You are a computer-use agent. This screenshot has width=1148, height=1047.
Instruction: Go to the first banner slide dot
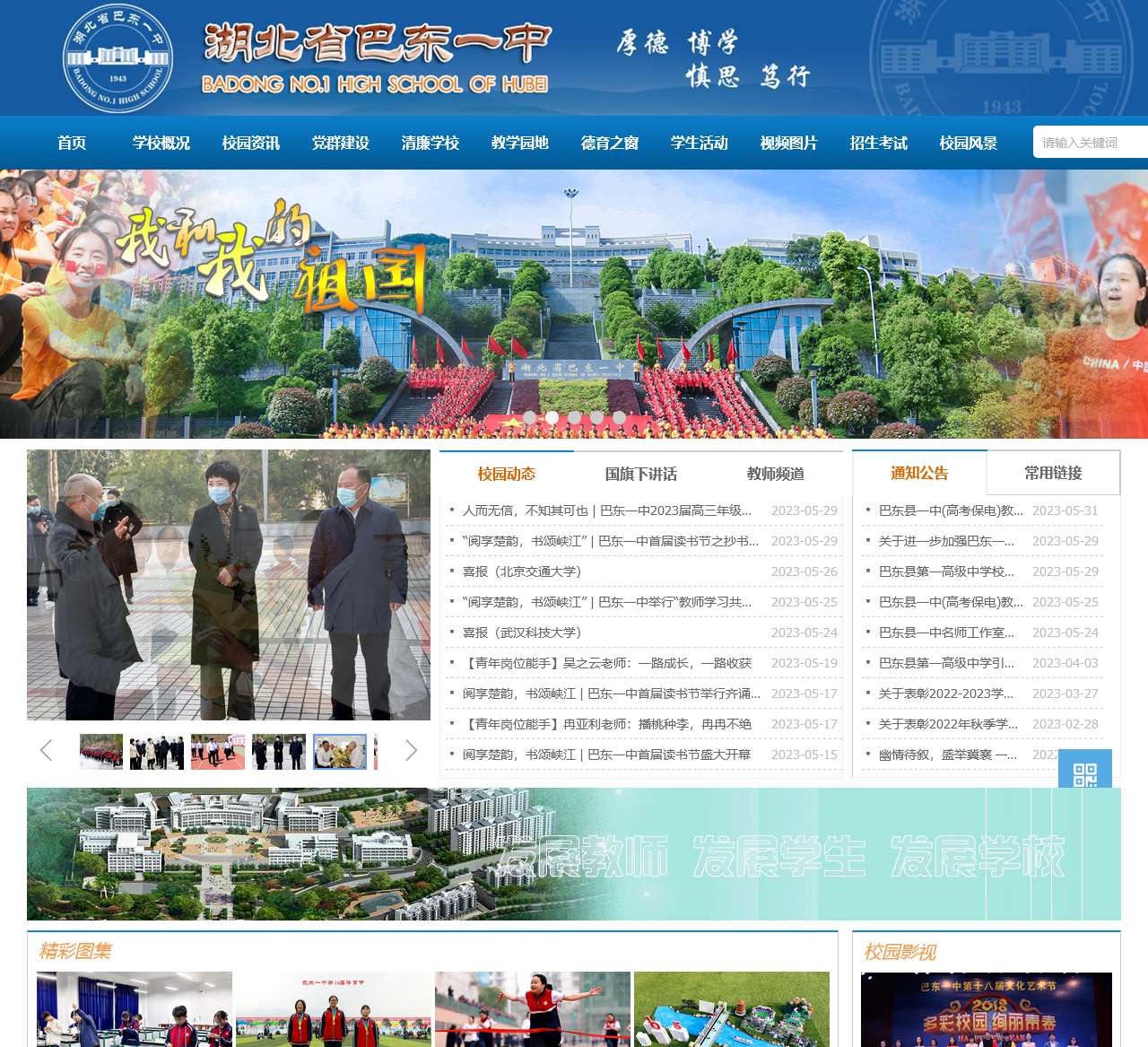click(529, 417)
